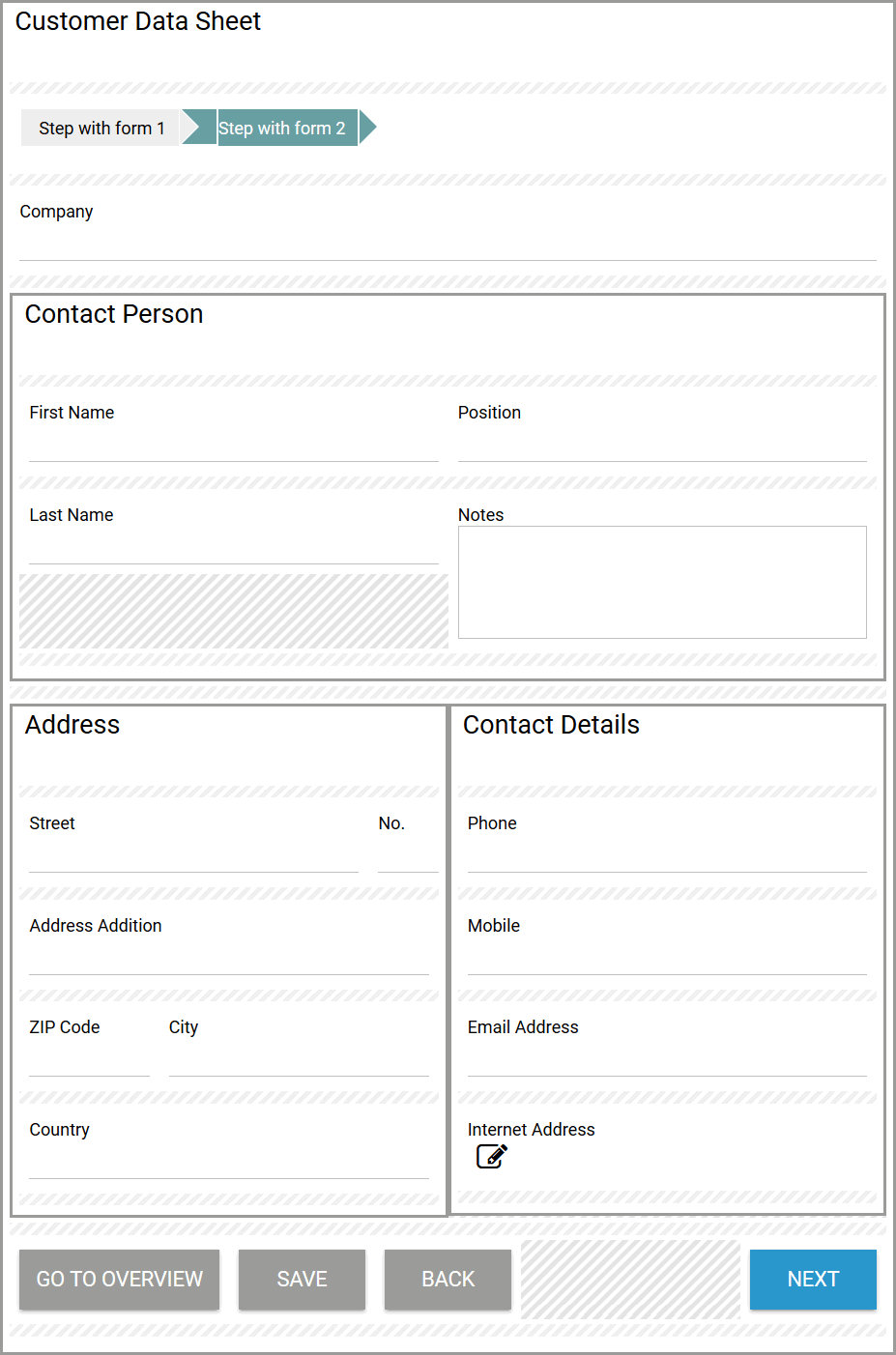Click the Phone number field
896x1355 pixels.
tap(666, 857)
